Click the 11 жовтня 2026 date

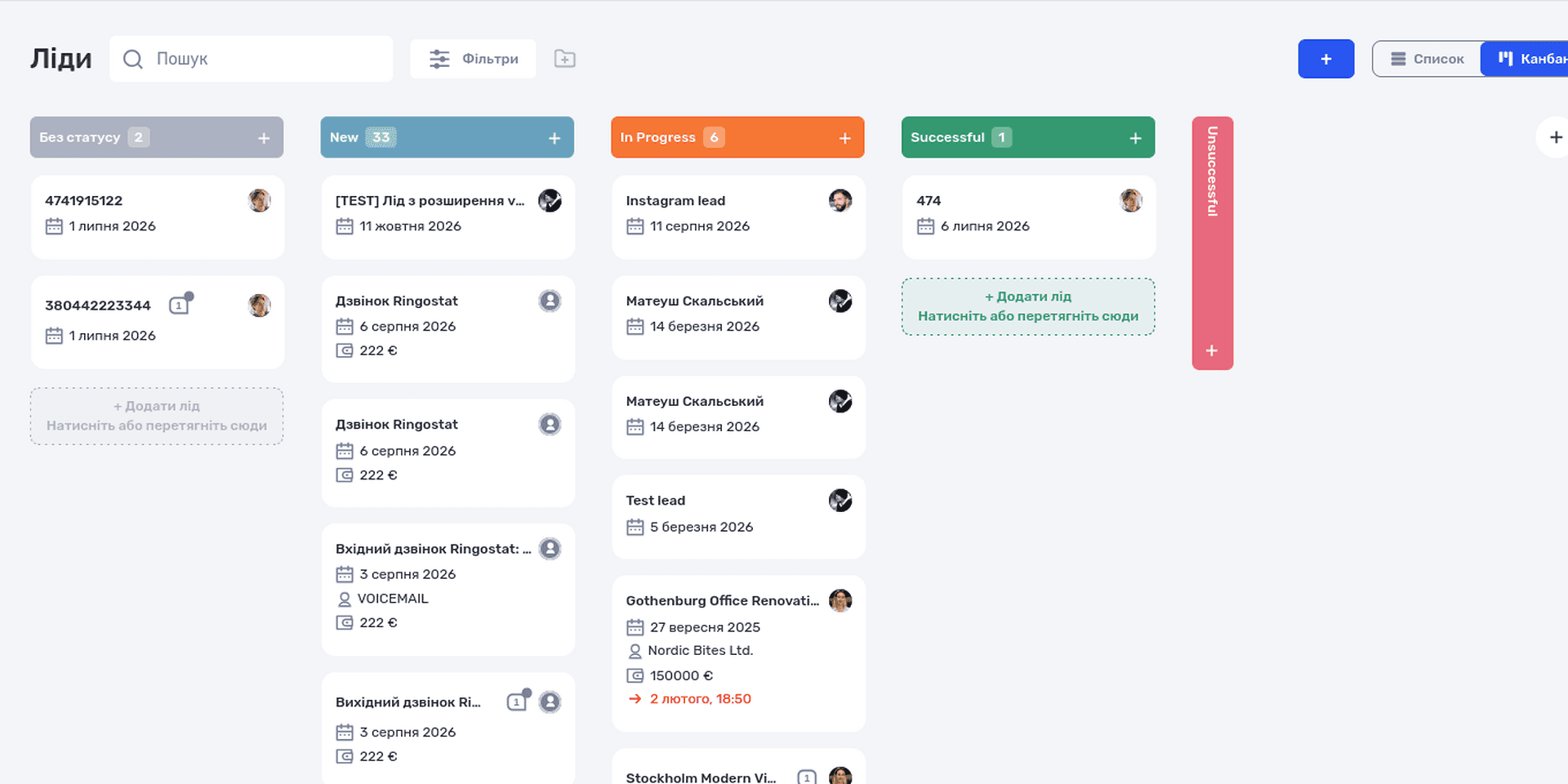[x=410, y=226]
